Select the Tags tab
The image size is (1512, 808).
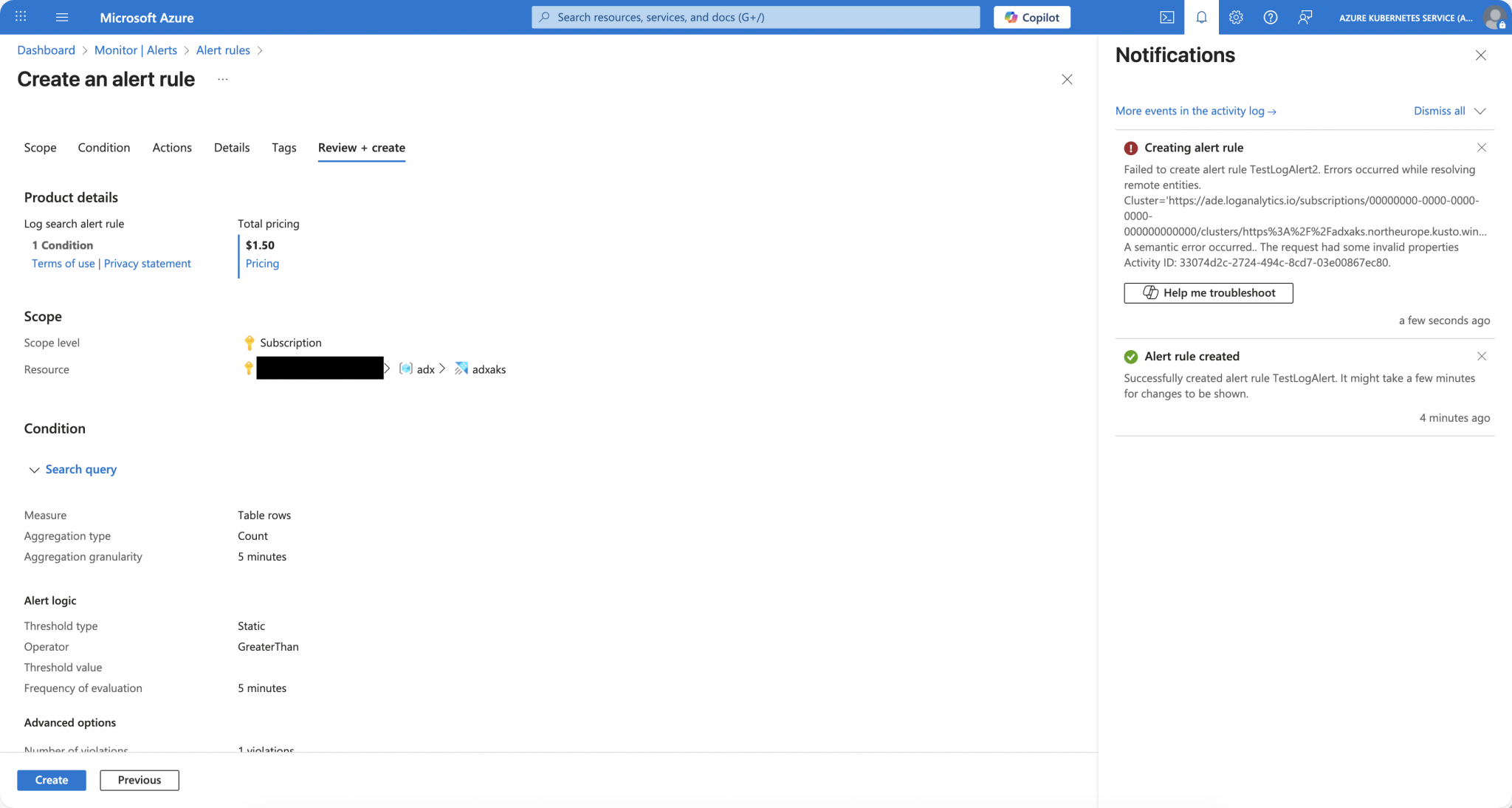click(284, 148)
